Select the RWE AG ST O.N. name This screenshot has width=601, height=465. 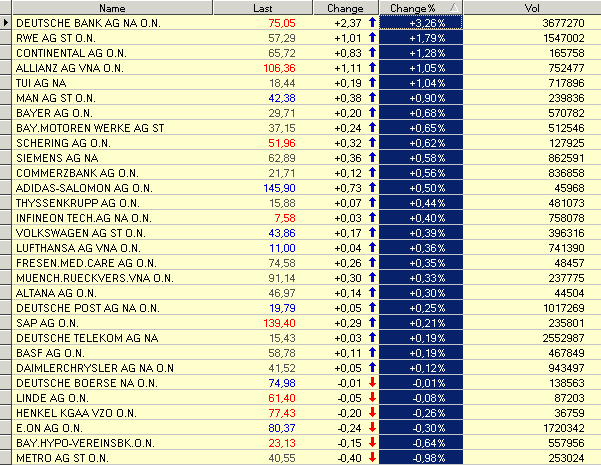point(56,38)
